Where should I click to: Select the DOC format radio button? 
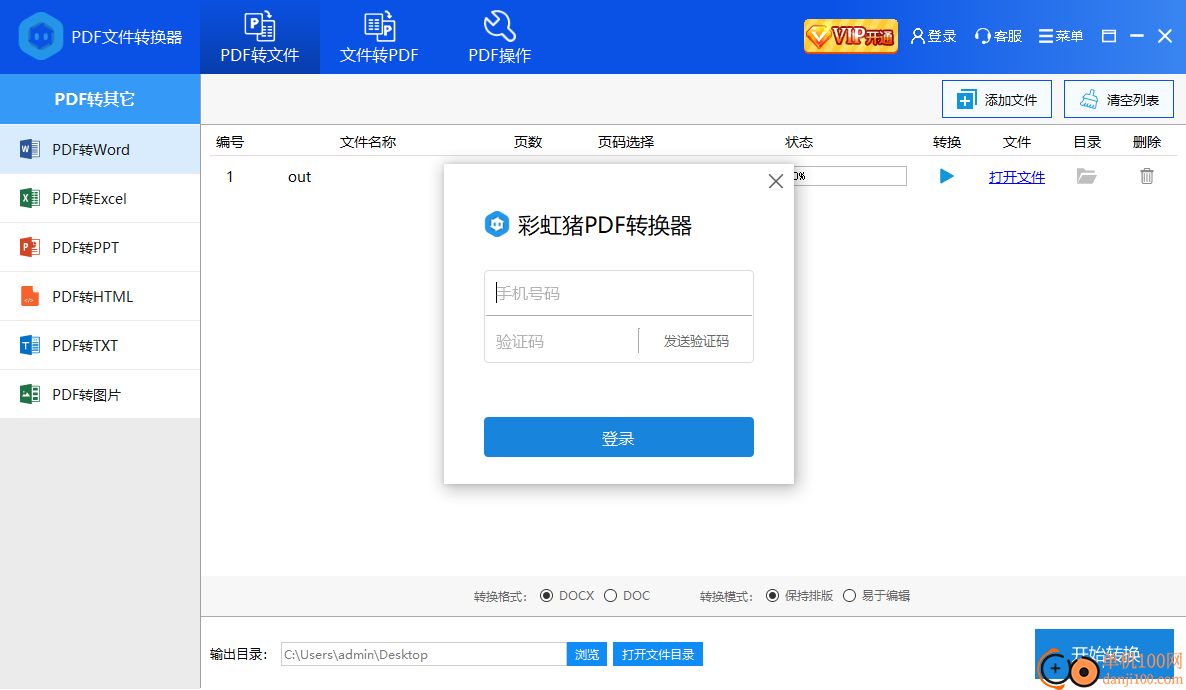tap(610, 595)
